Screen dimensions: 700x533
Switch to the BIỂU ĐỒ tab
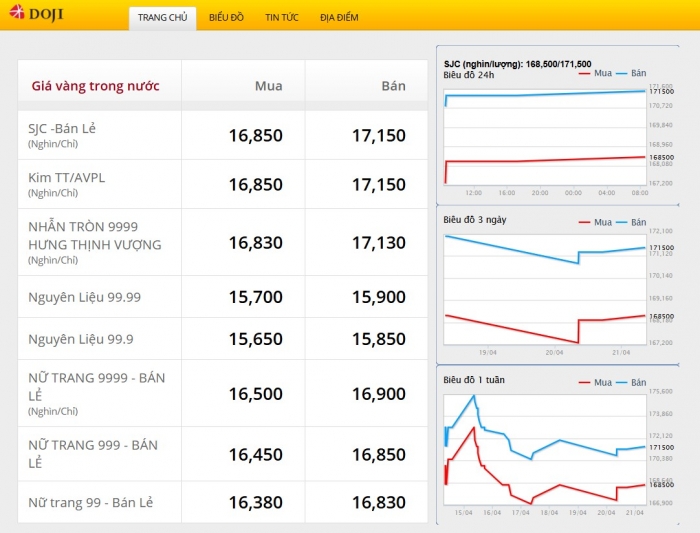point(226,18)
